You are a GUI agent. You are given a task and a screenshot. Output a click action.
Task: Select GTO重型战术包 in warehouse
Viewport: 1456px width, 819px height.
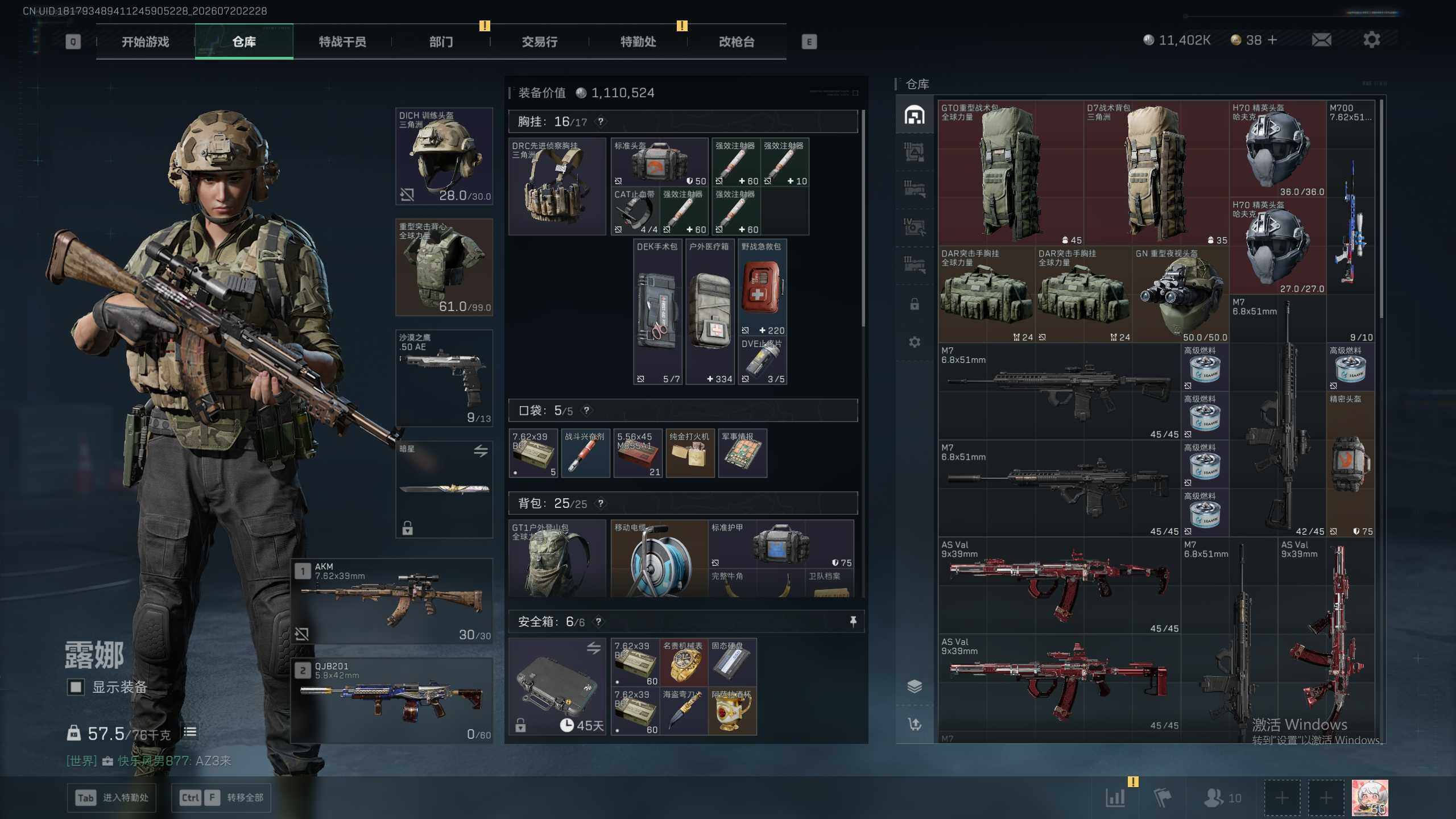pos(1011,173)
